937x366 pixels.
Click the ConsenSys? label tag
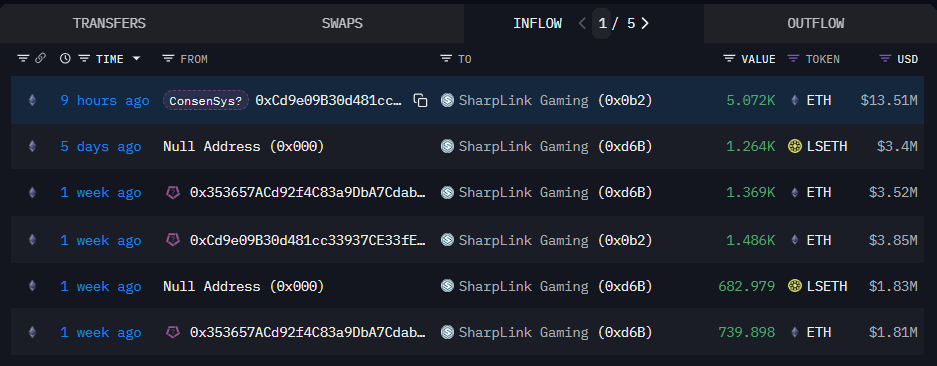206,100
